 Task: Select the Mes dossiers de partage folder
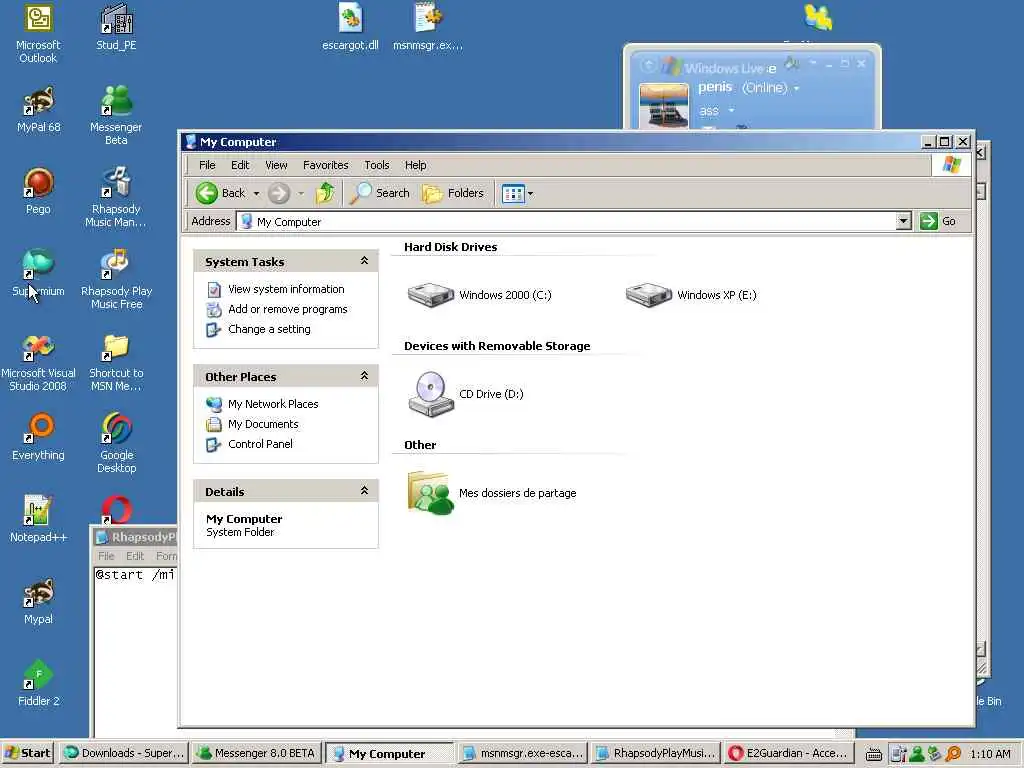click(x=430, y=493)
